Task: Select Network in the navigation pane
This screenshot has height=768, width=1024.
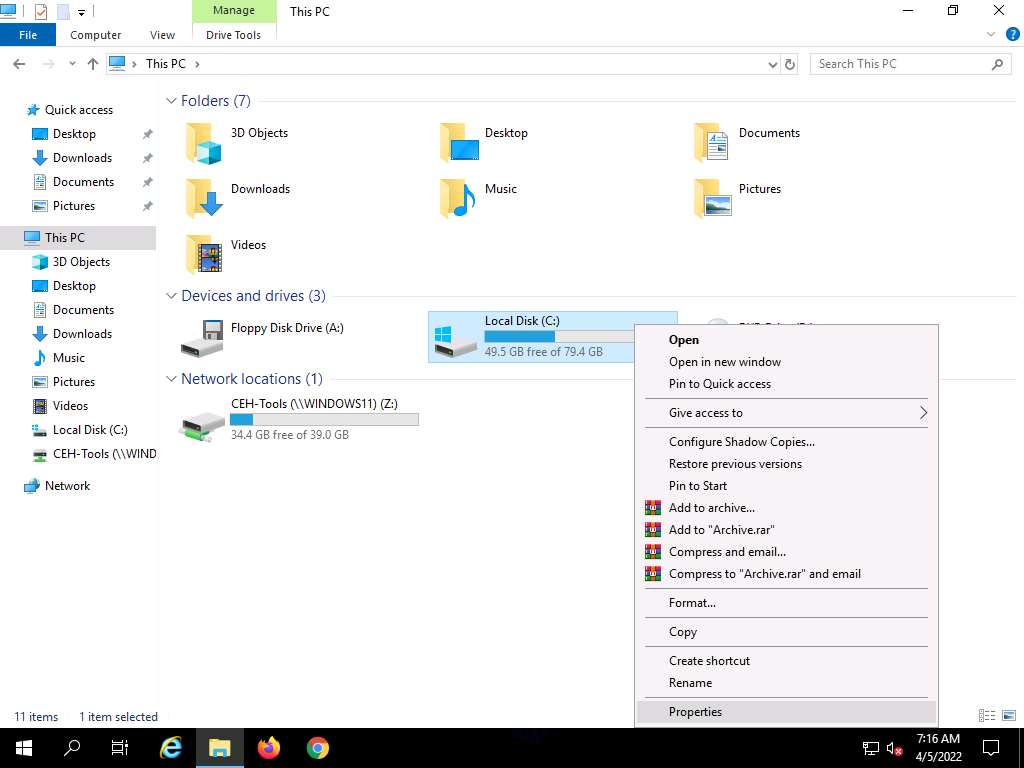Action: click(x=67, y=486)
